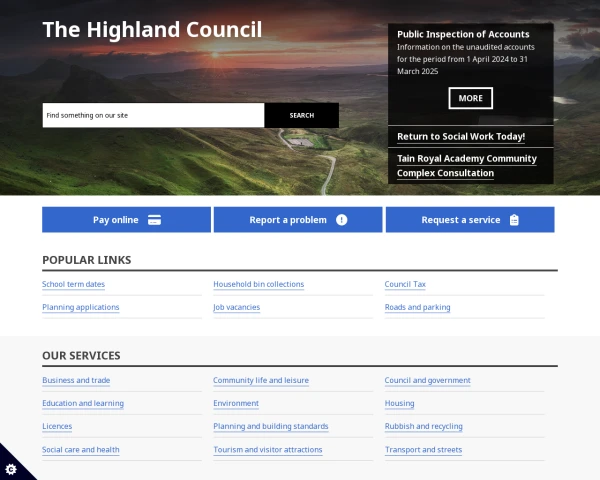The height and width of the screenshot is (480, 600).
Task: Open Council Tax link
Action: pyautogui.click(x=405, y=284)
